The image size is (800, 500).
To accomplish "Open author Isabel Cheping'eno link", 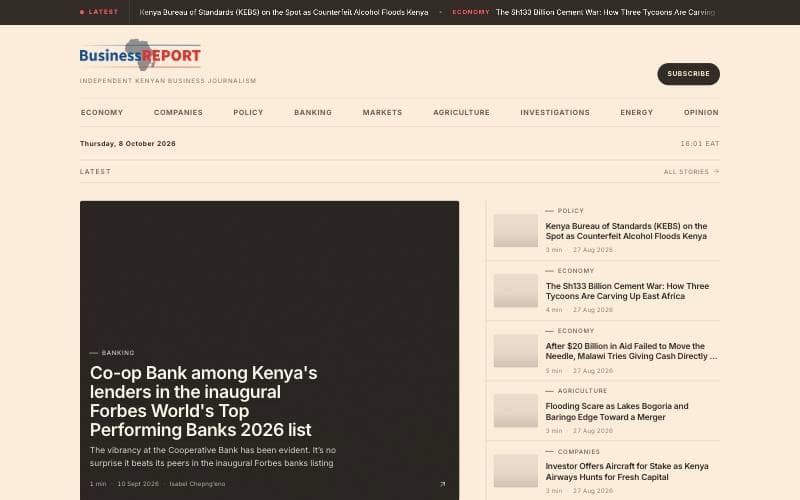I will pyautogui.click(x=197, y=484).
